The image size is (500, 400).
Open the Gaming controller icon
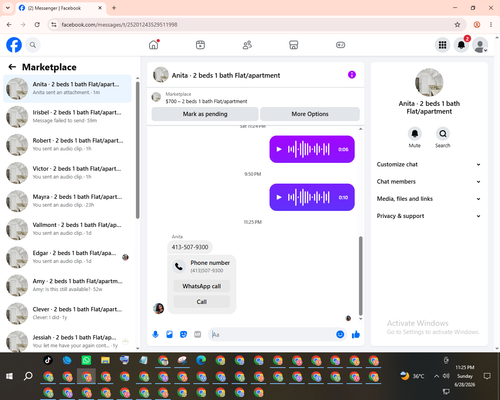pos(340,45)
